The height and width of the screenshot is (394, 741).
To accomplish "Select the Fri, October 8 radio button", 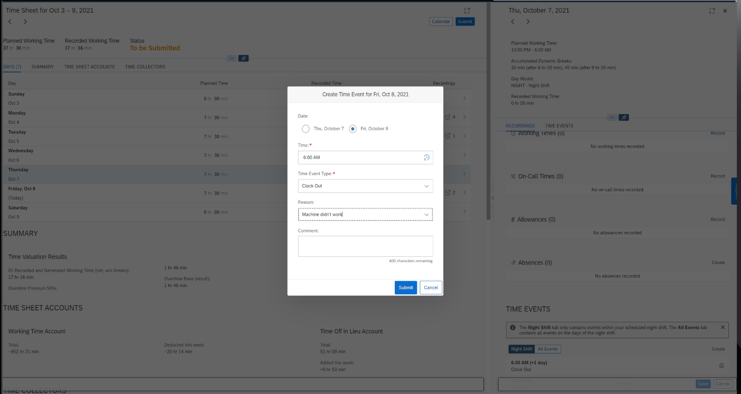I will click(353, 129).
